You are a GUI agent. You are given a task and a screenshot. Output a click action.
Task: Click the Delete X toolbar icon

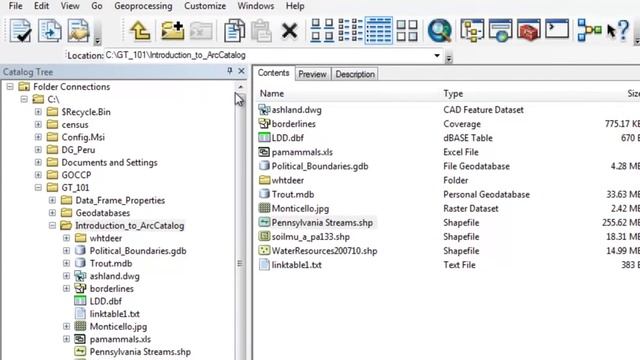(289, 31)
